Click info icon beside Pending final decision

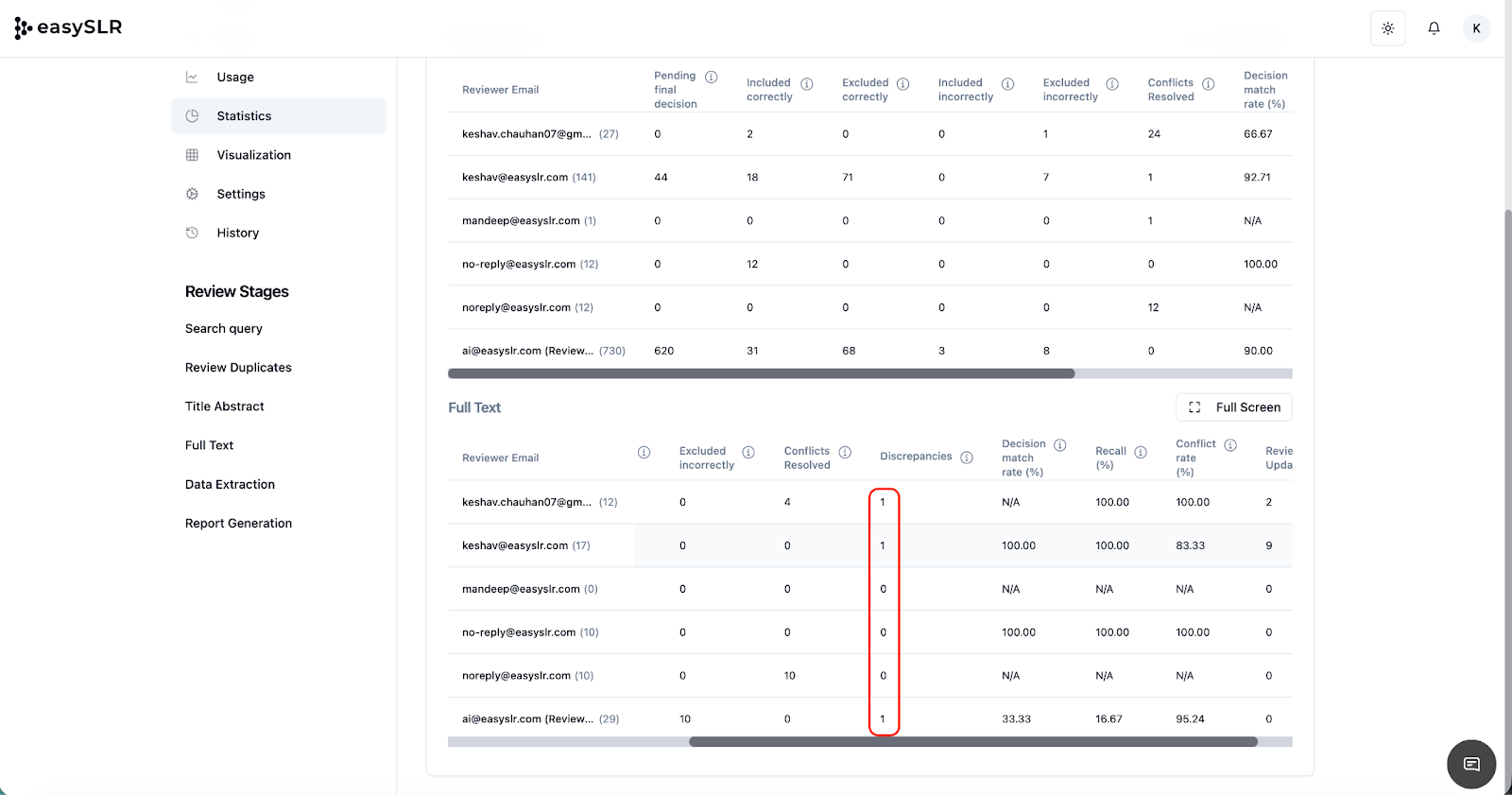click(712, 77)
